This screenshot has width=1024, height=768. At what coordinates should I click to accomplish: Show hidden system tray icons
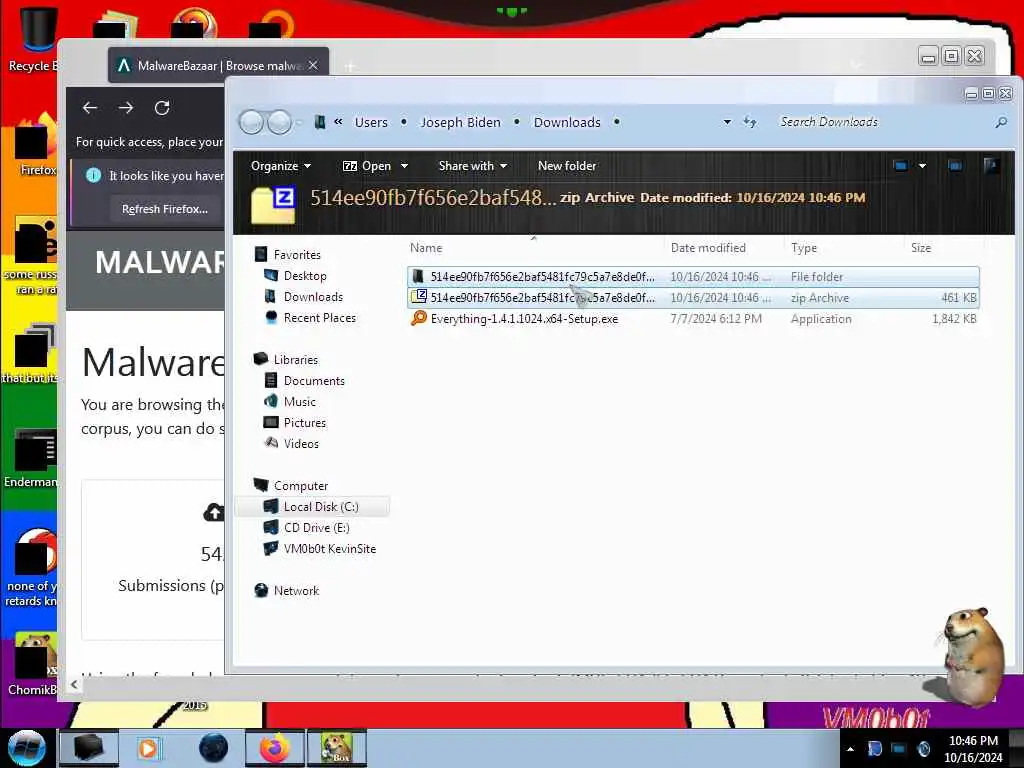[x=850, y=749]
